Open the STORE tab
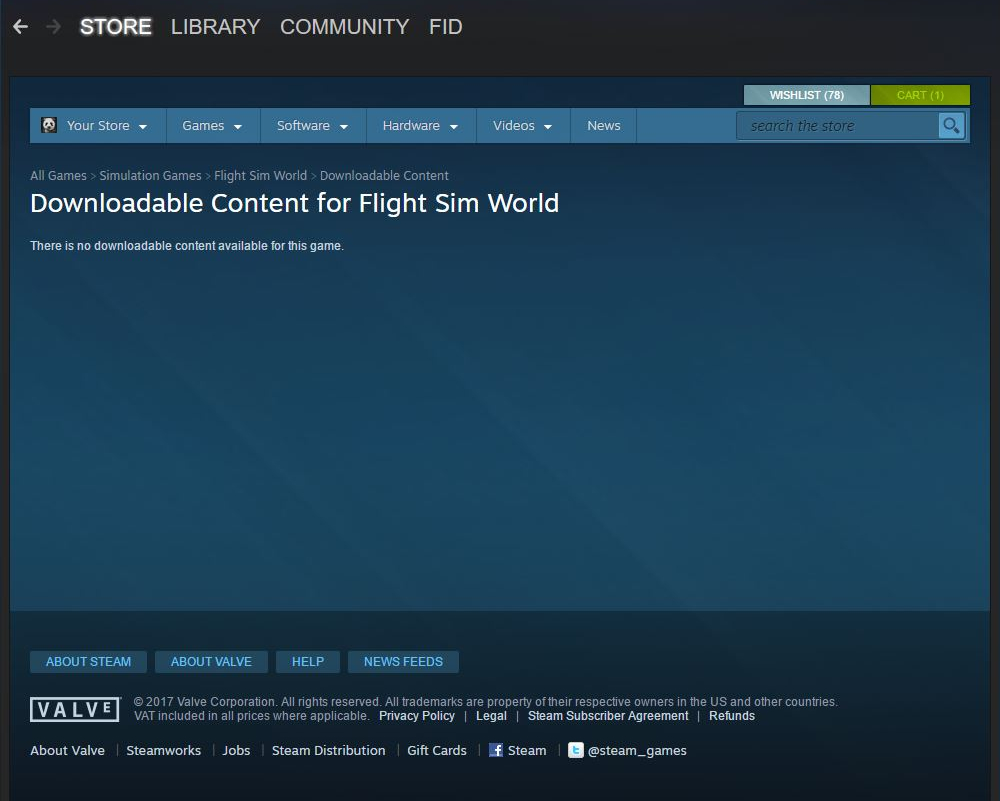The height and width of the screenshot is (801, 1000). click(x=115, y=27)
